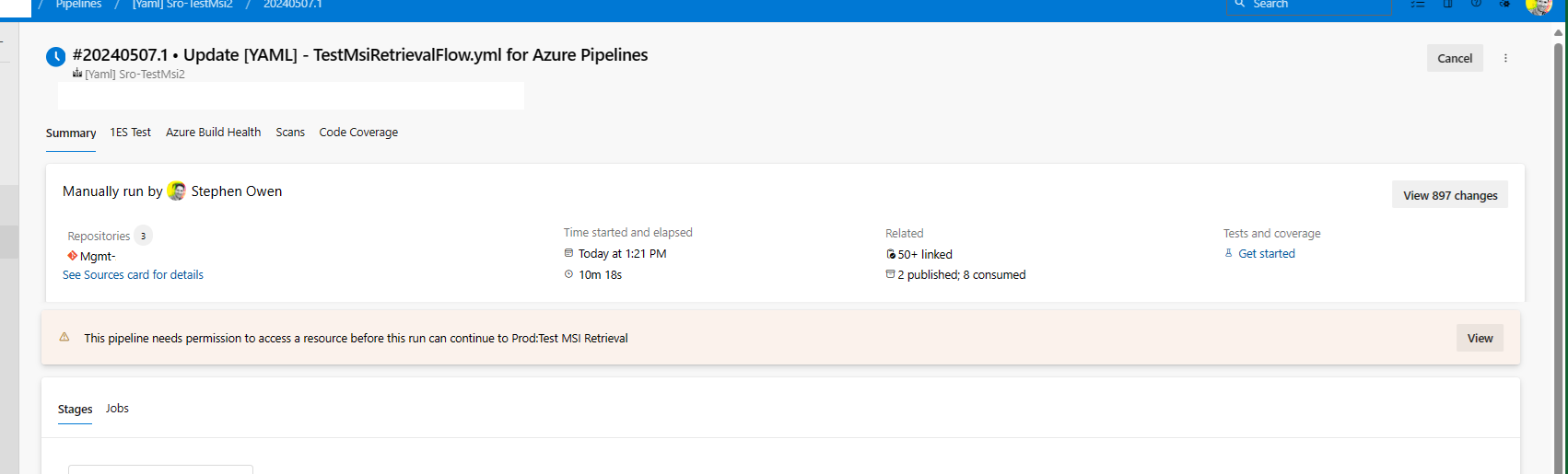Click the clock icon beside 10m 18s

(x=568, y=274)
